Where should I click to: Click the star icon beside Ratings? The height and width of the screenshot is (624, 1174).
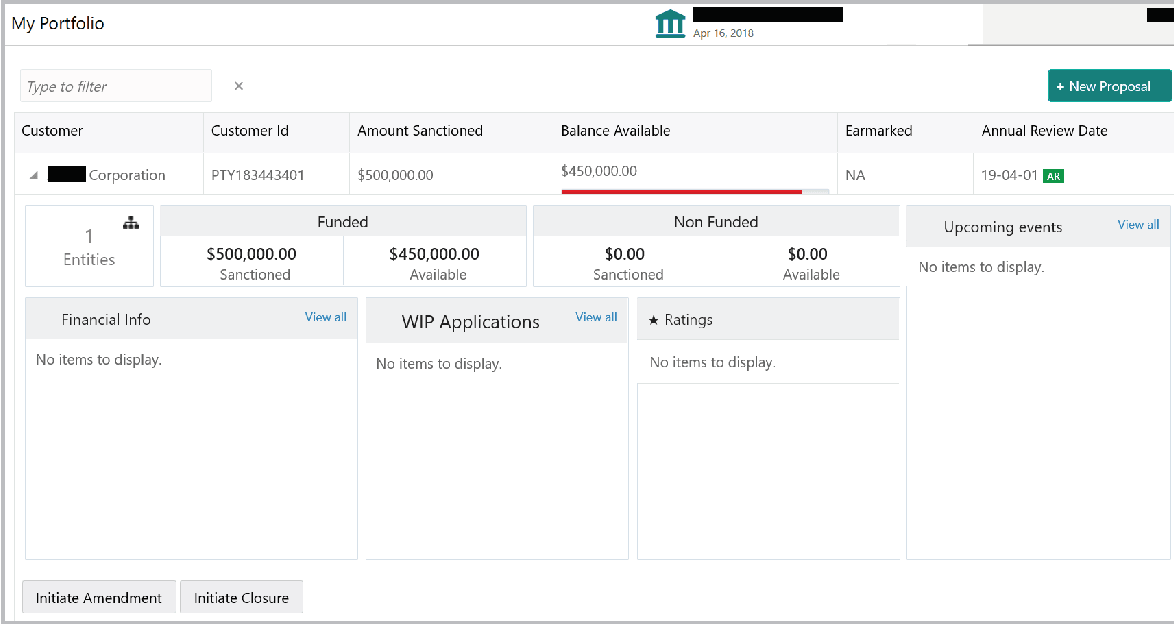(654, 320)
